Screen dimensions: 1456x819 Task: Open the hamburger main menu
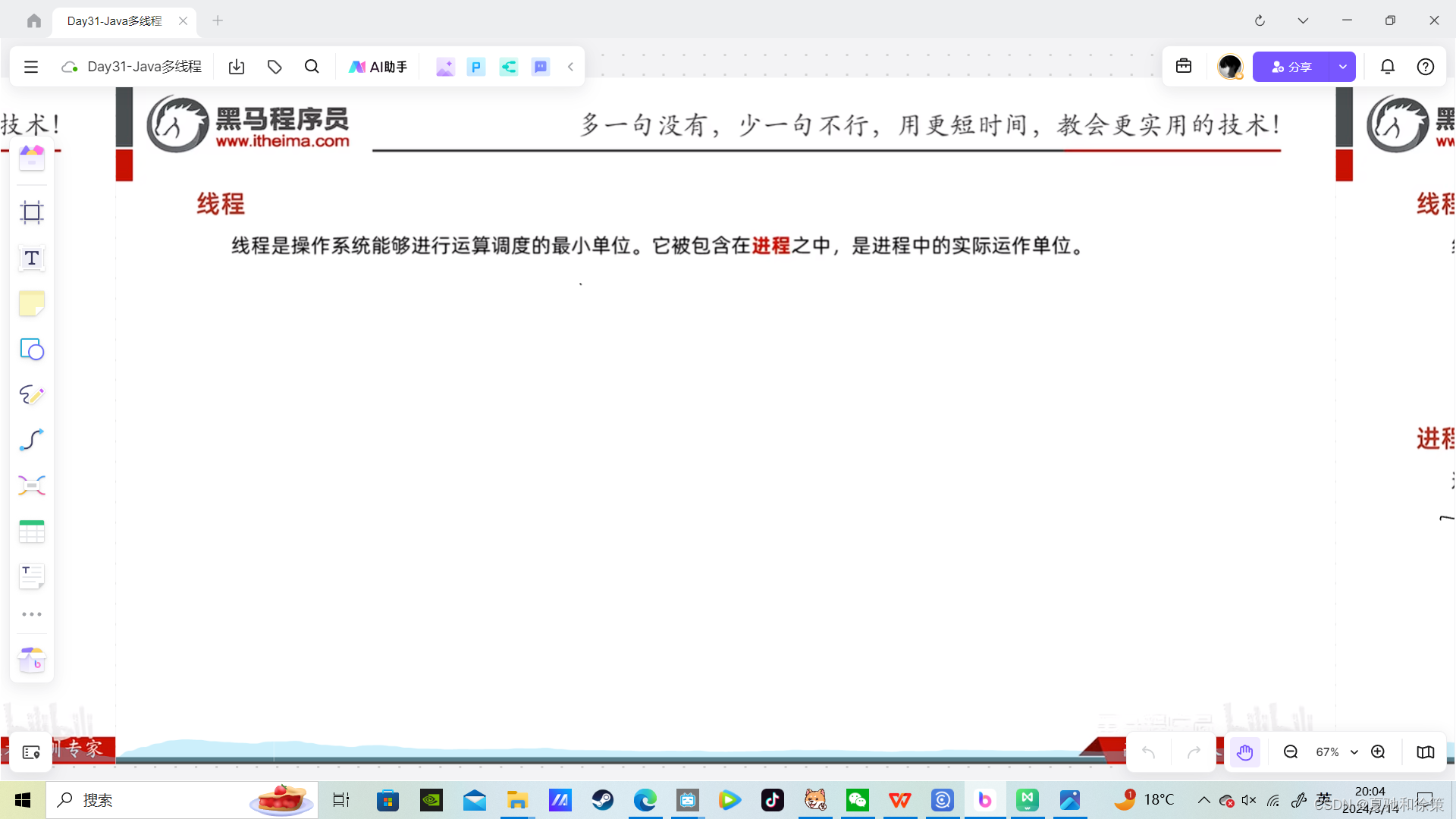point(31,67)
